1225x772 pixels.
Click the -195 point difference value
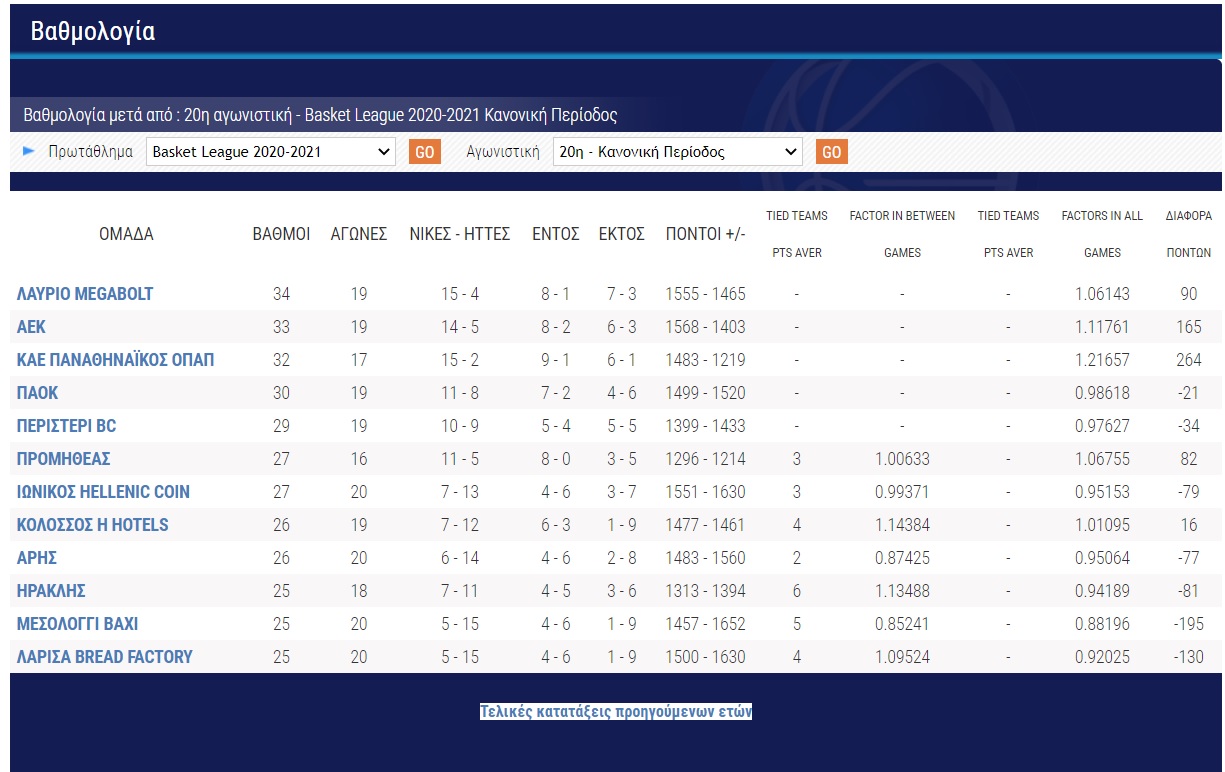1189,624
